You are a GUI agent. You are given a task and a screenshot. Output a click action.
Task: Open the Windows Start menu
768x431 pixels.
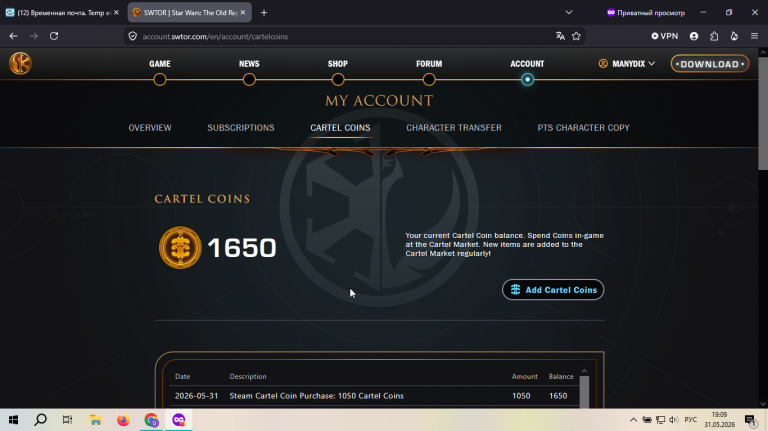pos(13,420)
